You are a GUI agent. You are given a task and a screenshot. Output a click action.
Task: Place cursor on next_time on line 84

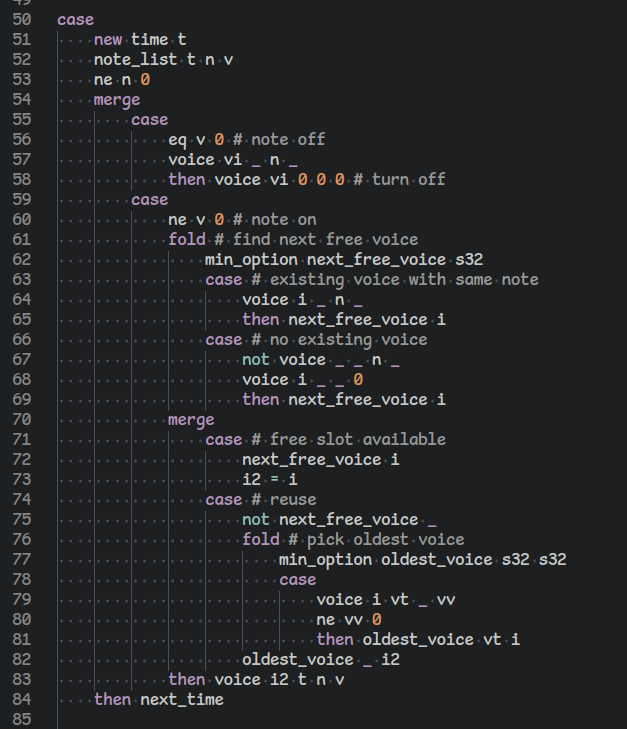182,700
